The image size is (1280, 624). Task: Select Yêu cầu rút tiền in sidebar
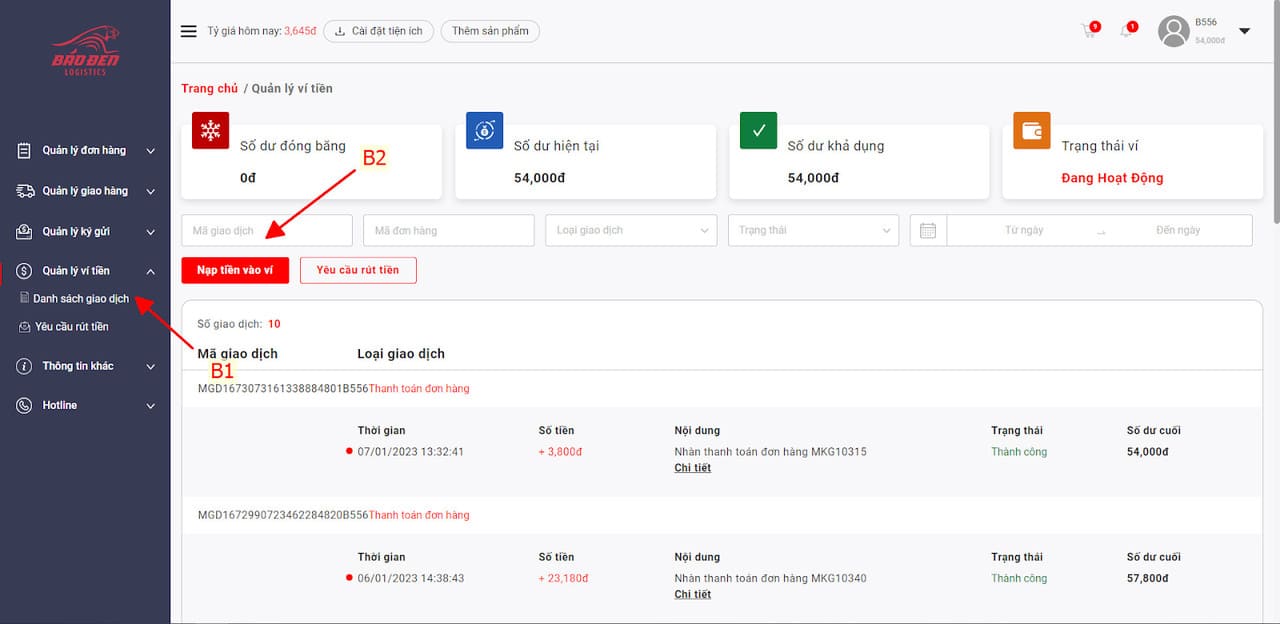pos(71,327)
